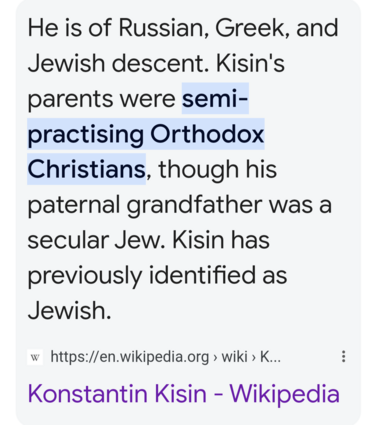This screenshot has width=376, height=425.
Task: Open the three-dot menu beside the Wikipedia URL
Action: (x=343, y=356)
